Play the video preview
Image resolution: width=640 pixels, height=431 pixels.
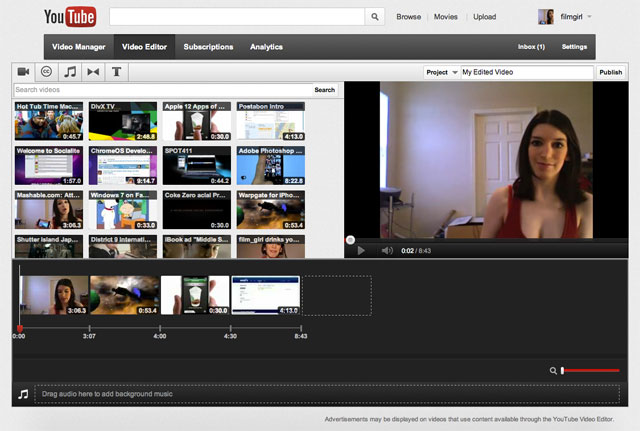pyautogui.click(x=361, y=250)
